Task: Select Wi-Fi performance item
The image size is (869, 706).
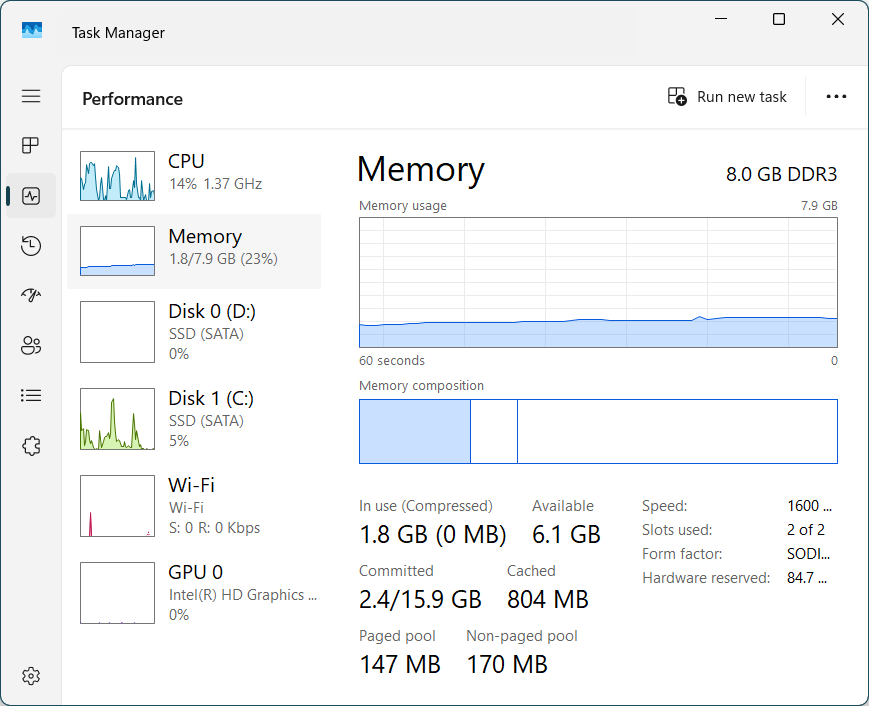Action: pos(194,506)
